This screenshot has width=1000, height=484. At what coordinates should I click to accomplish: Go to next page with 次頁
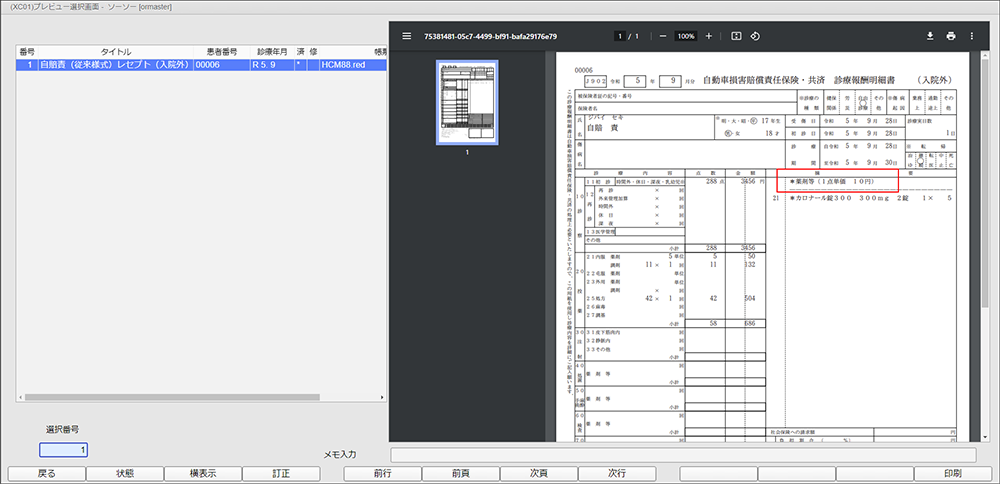click(x=539, y=474)
